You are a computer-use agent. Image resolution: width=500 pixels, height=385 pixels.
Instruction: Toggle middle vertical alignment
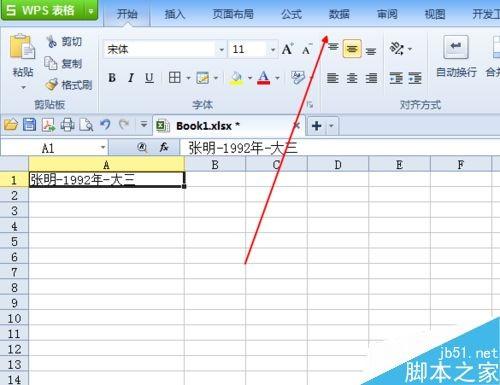(352, 49)
